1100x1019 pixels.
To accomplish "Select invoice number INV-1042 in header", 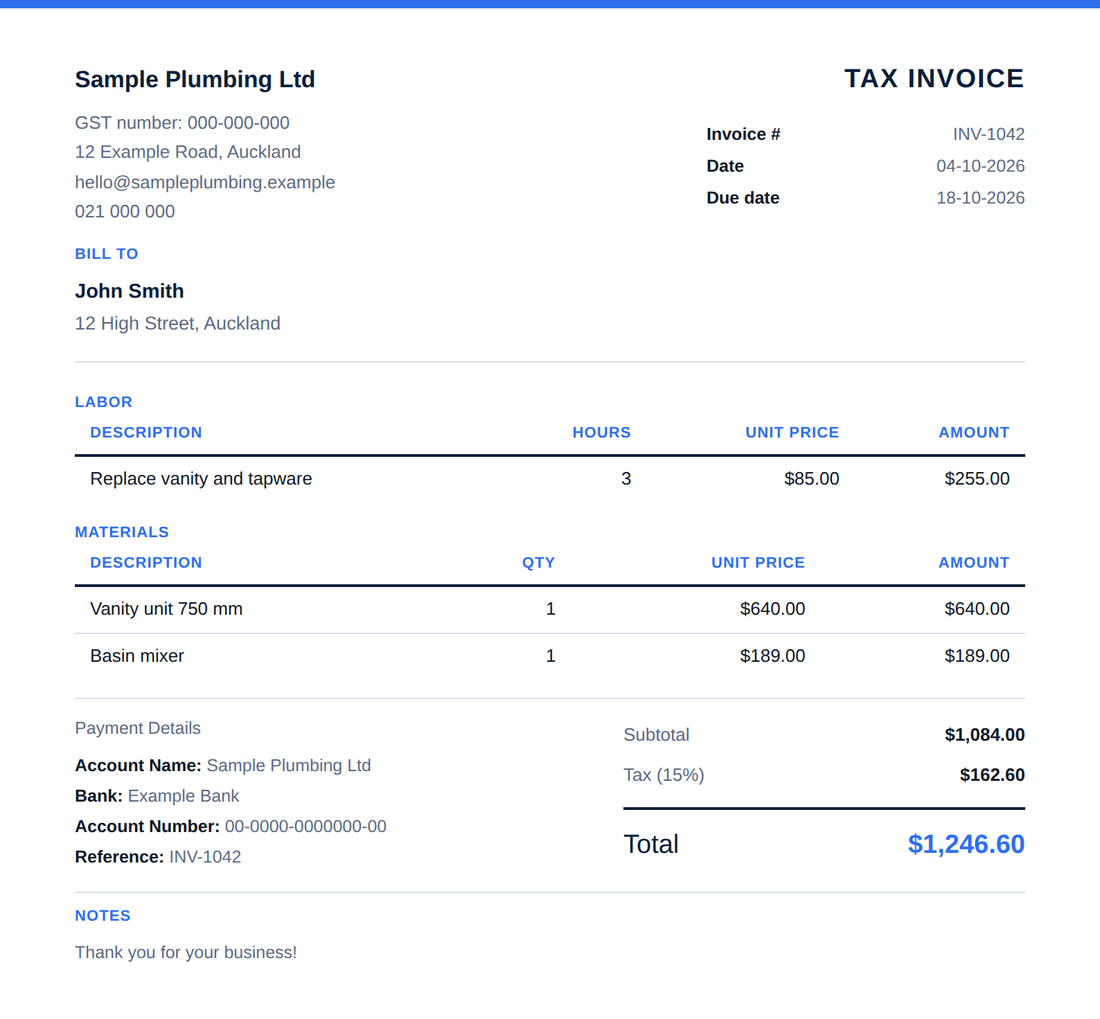I will (988, 134).
